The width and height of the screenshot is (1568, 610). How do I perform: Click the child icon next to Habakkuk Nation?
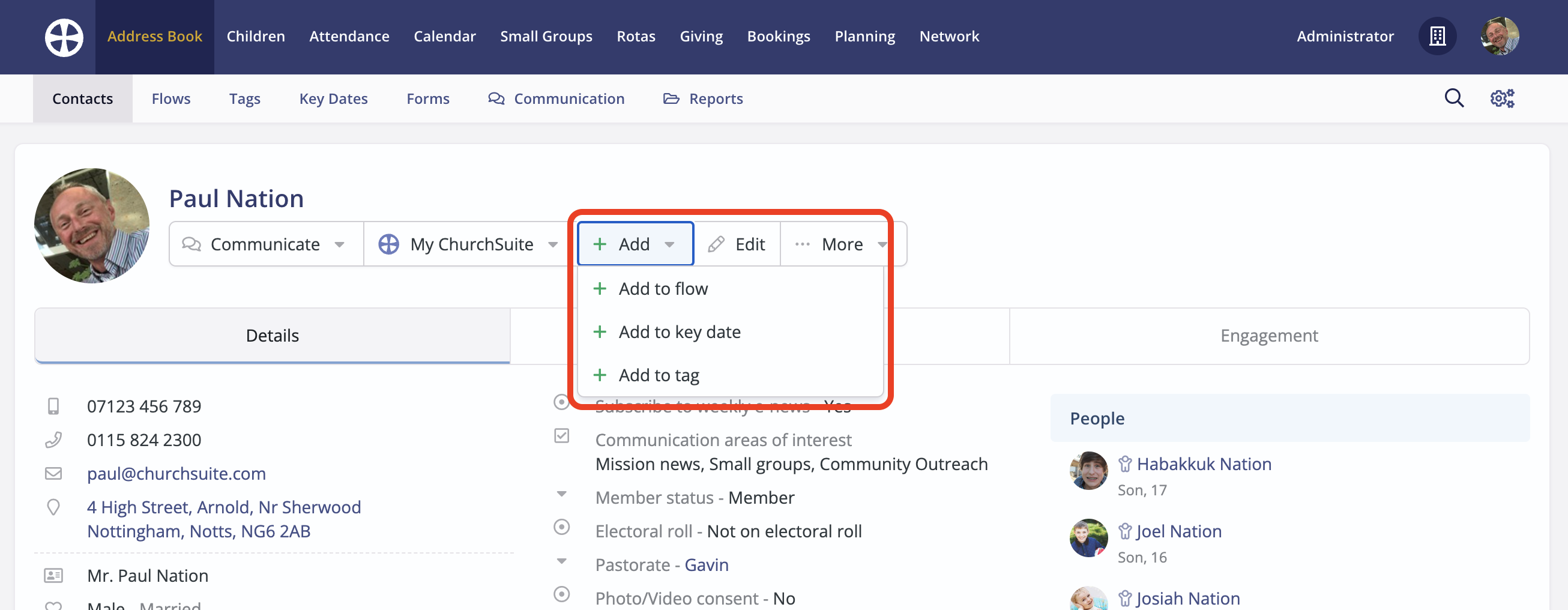[x=1125, y=464]
